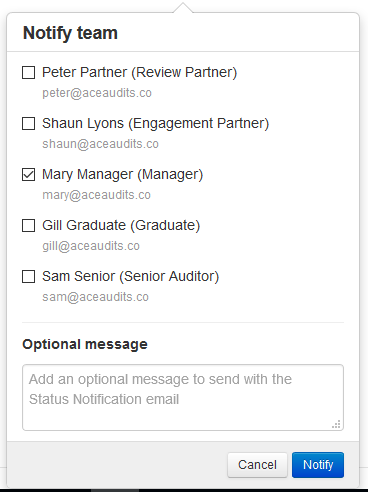Click the textarea resize grip handle

click(x=336, y=424)
